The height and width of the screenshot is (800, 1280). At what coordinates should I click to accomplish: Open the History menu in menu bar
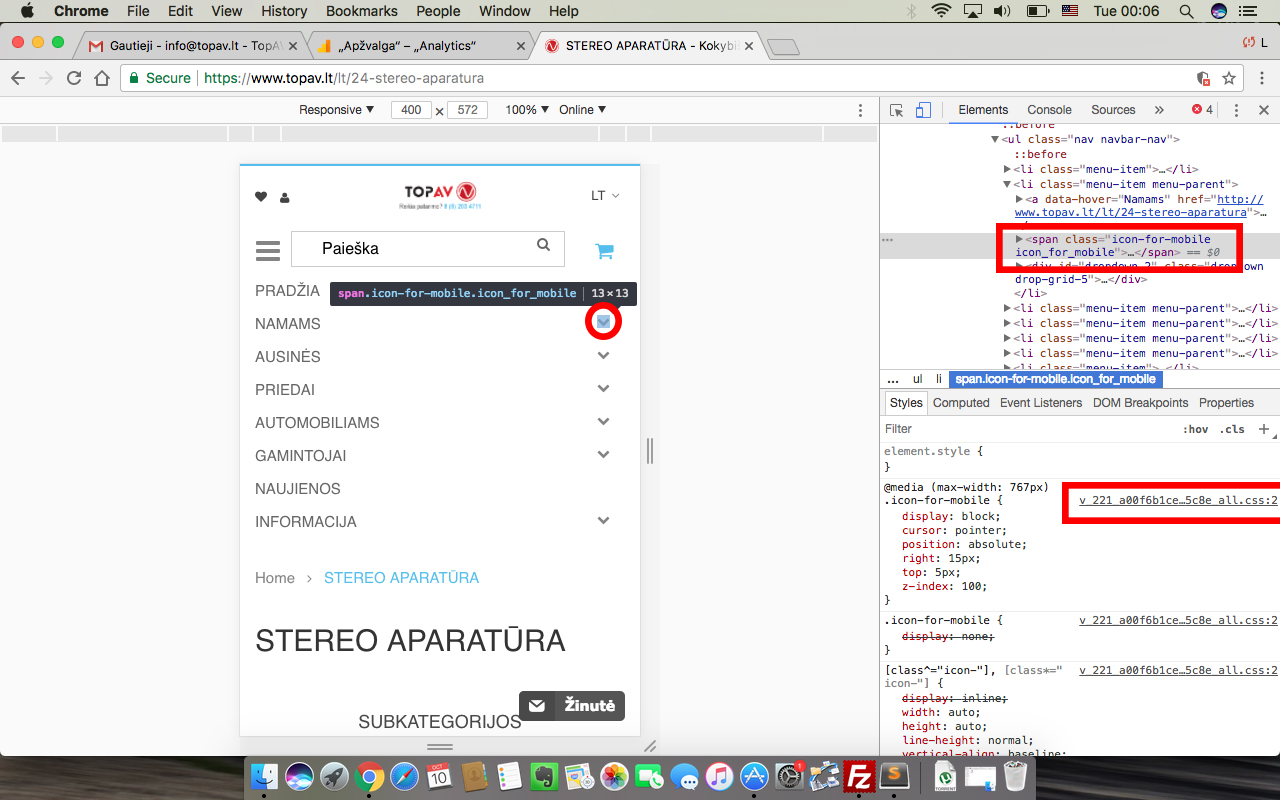284,11
